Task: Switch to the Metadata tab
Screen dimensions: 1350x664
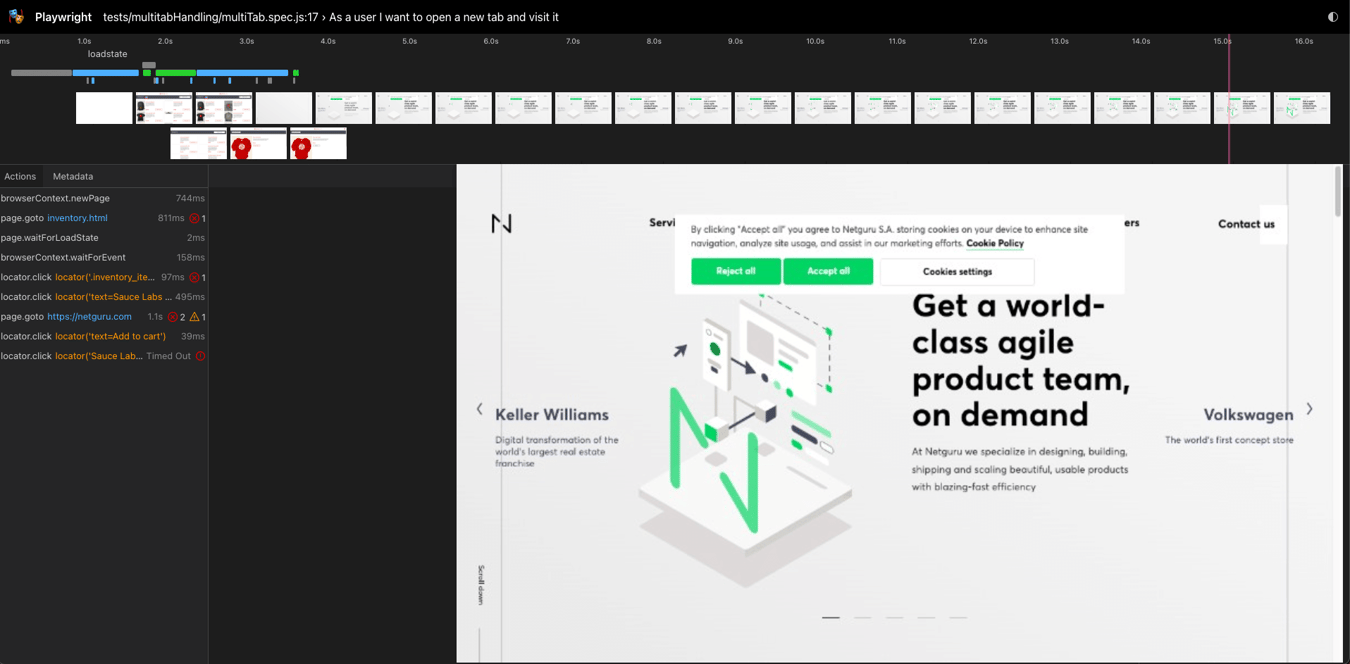Action: [x=72, y=176]
